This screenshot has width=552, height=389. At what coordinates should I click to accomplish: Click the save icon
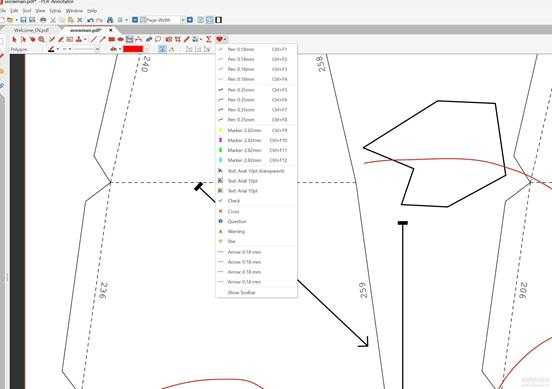click(x=23, y=20)
